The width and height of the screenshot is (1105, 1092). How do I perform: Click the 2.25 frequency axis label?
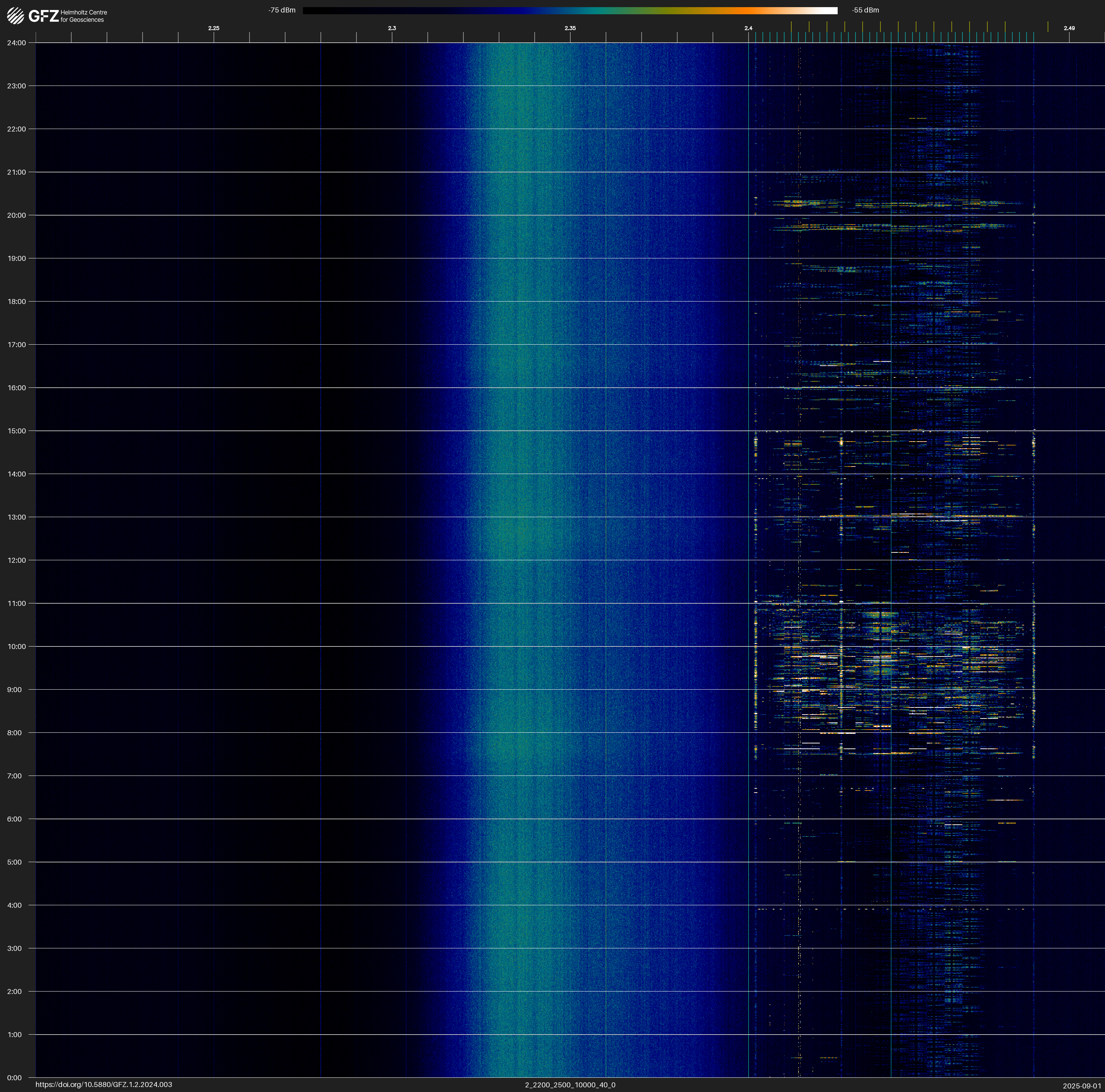(x=213, y=28)
